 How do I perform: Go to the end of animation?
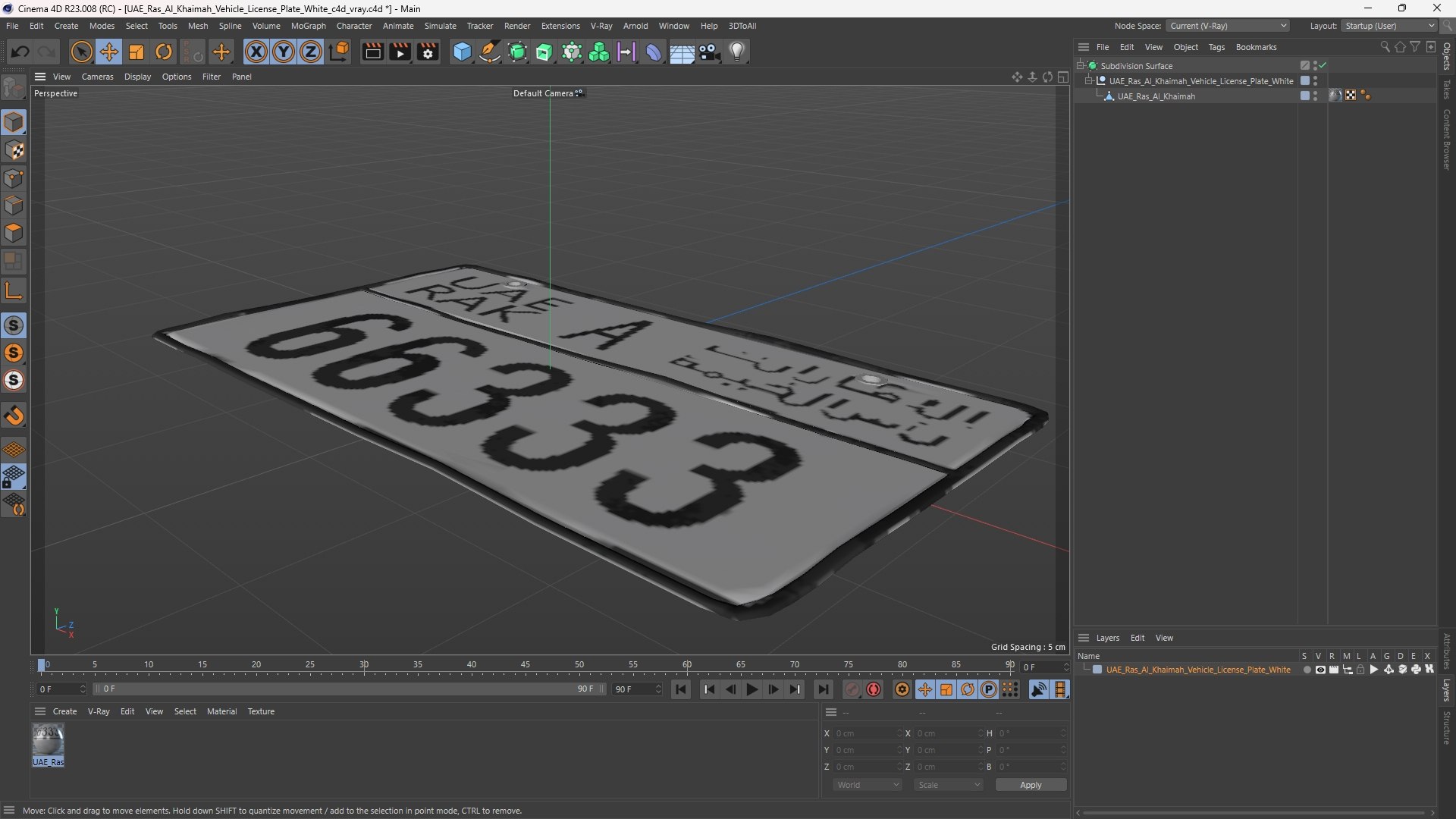(x=824, y=689)
